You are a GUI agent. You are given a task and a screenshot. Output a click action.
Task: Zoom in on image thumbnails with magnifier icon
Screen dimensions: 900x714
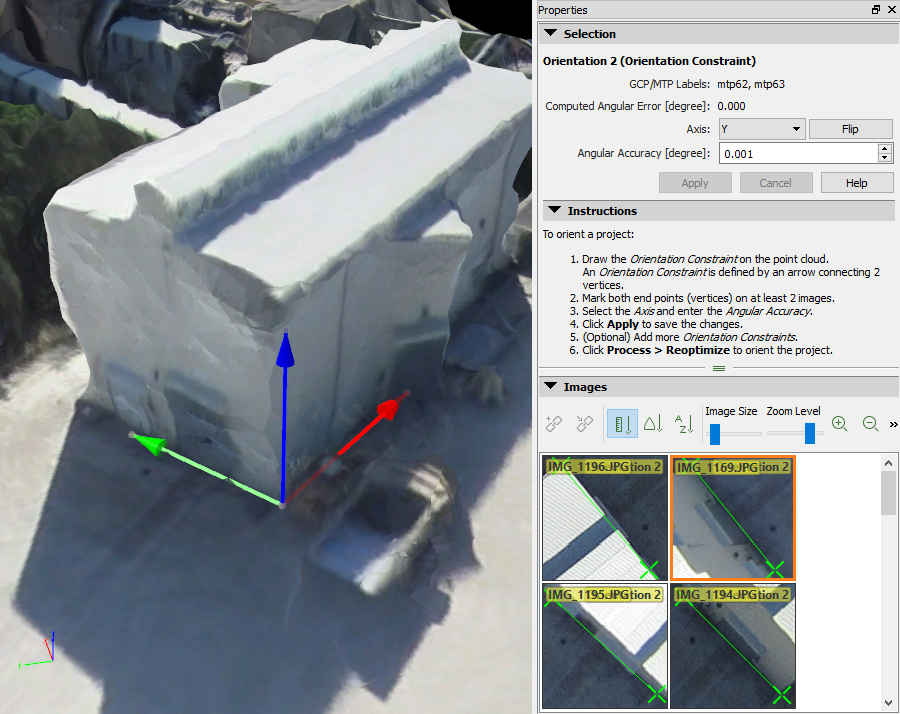coord(841,424)
